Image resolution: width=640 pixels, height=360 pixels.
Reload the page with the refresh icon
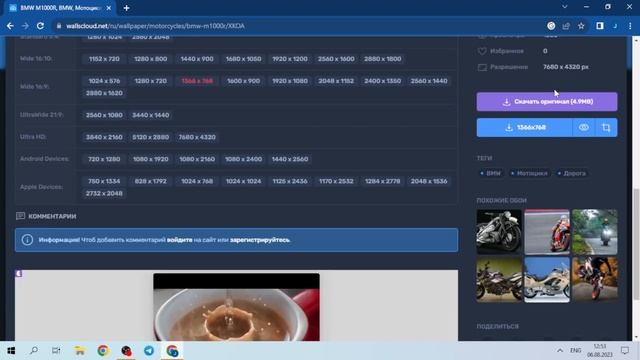click(40, 26)
